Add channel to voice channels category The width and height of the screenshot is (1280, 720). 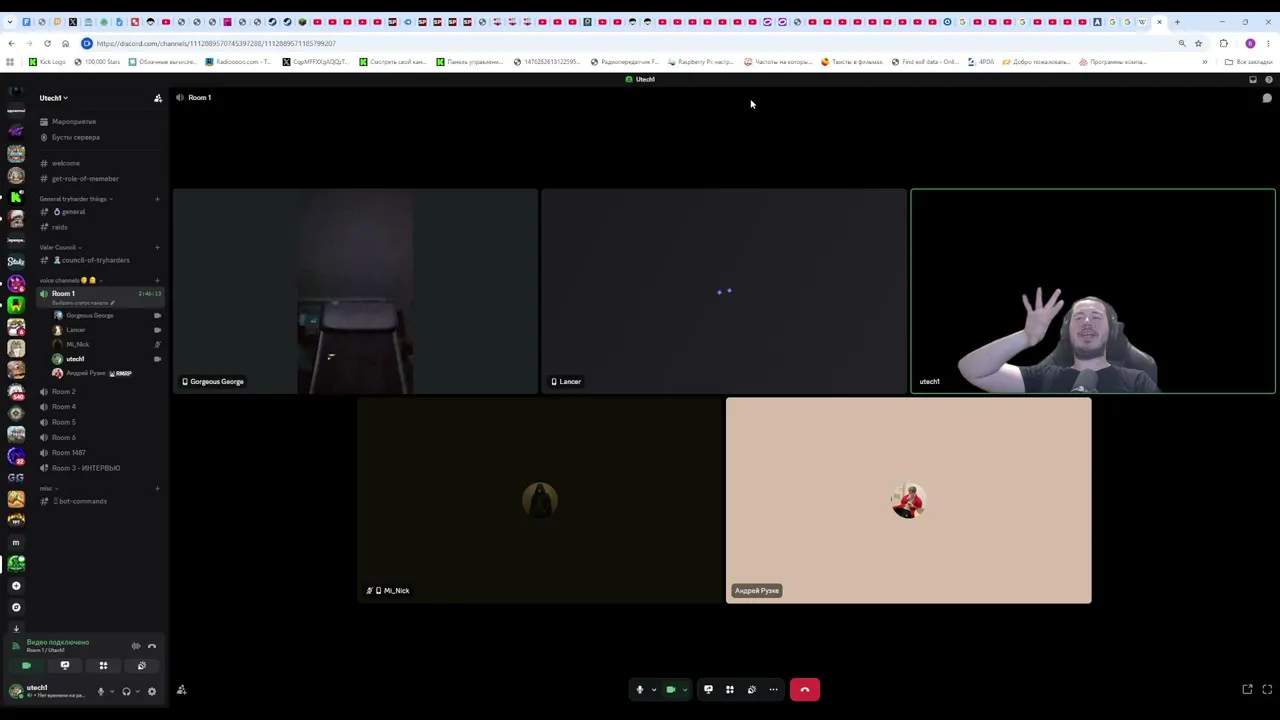[x=157, y=280]
